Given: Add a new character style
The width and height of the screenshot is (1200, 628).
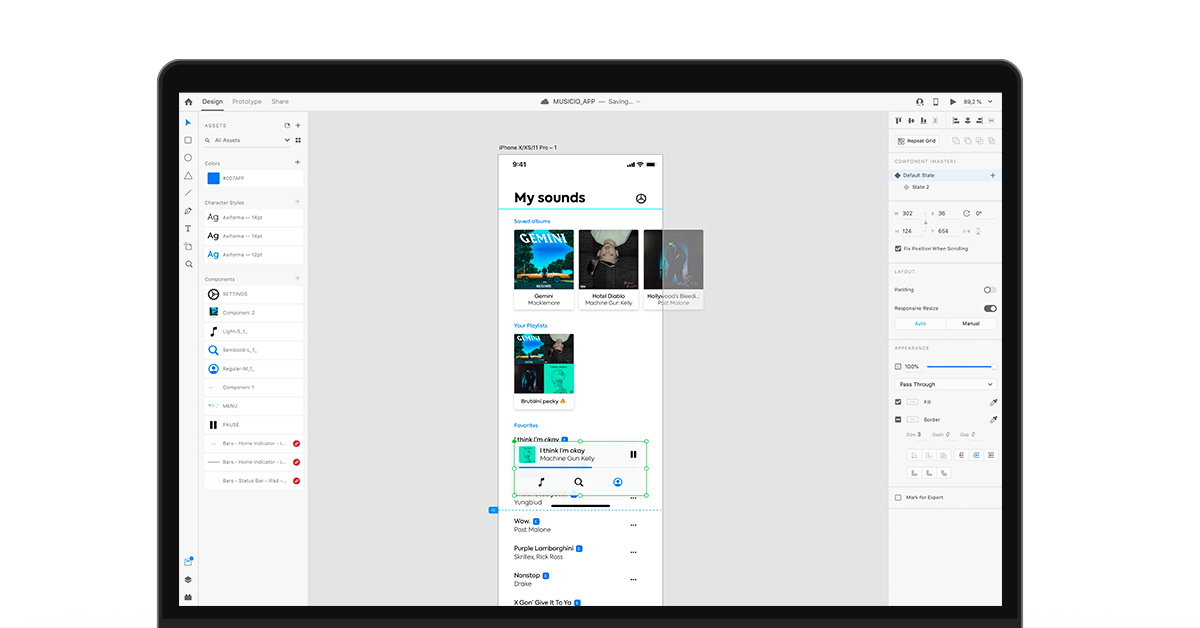Looking at the screenshot, I should click(x=297, y=202).
